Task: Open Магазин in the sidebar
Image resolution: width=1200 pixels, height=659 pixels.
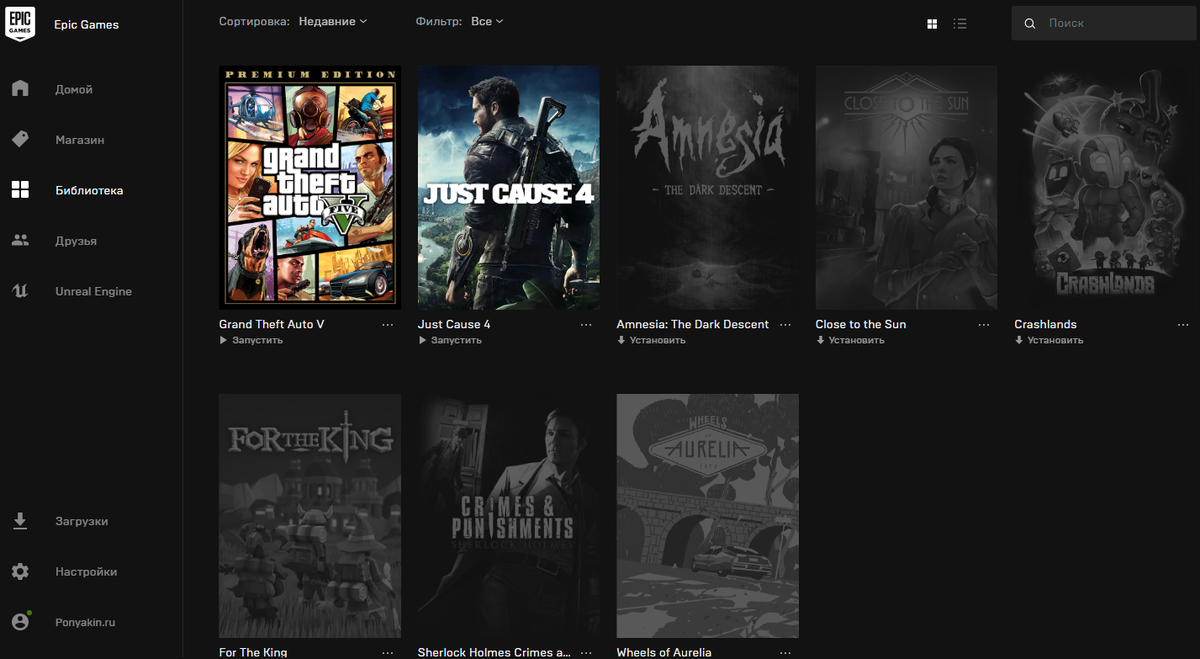Action: [x=80, y=140]
